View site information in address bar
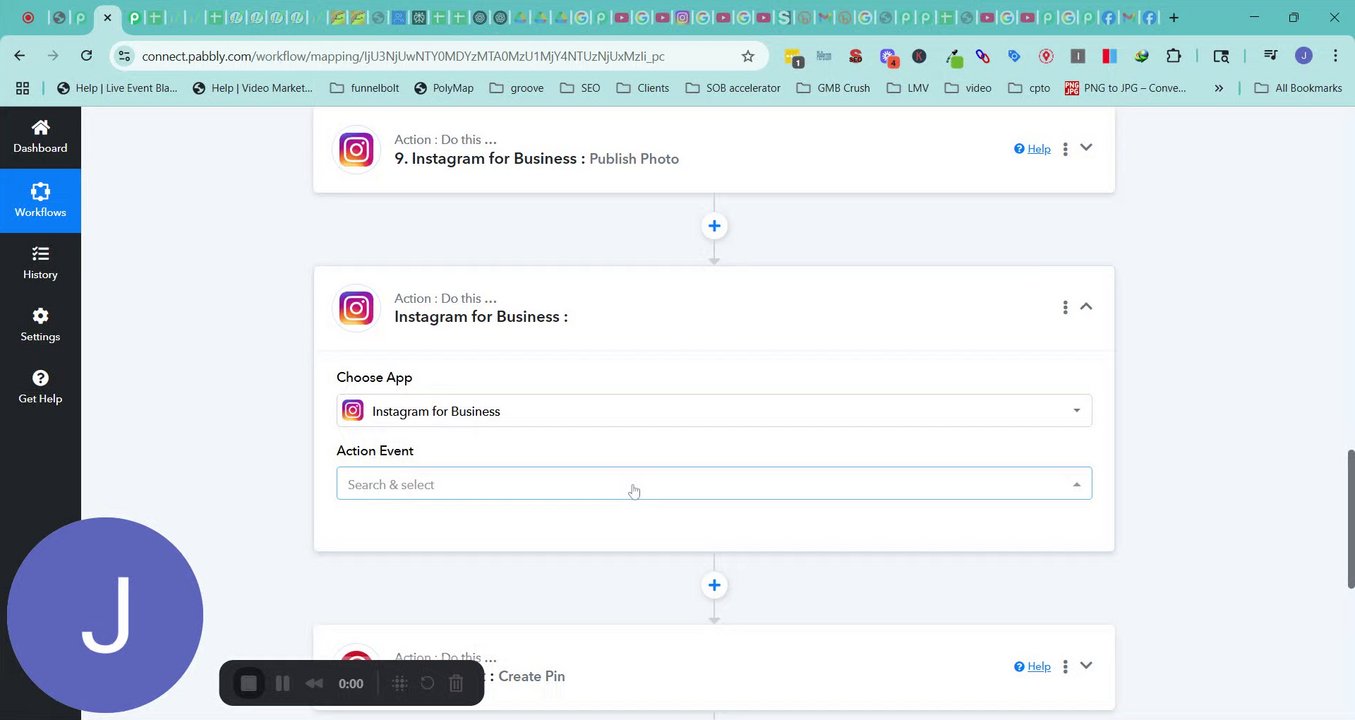The width and height of the screenshot is (1355, 720). (123, 56)
